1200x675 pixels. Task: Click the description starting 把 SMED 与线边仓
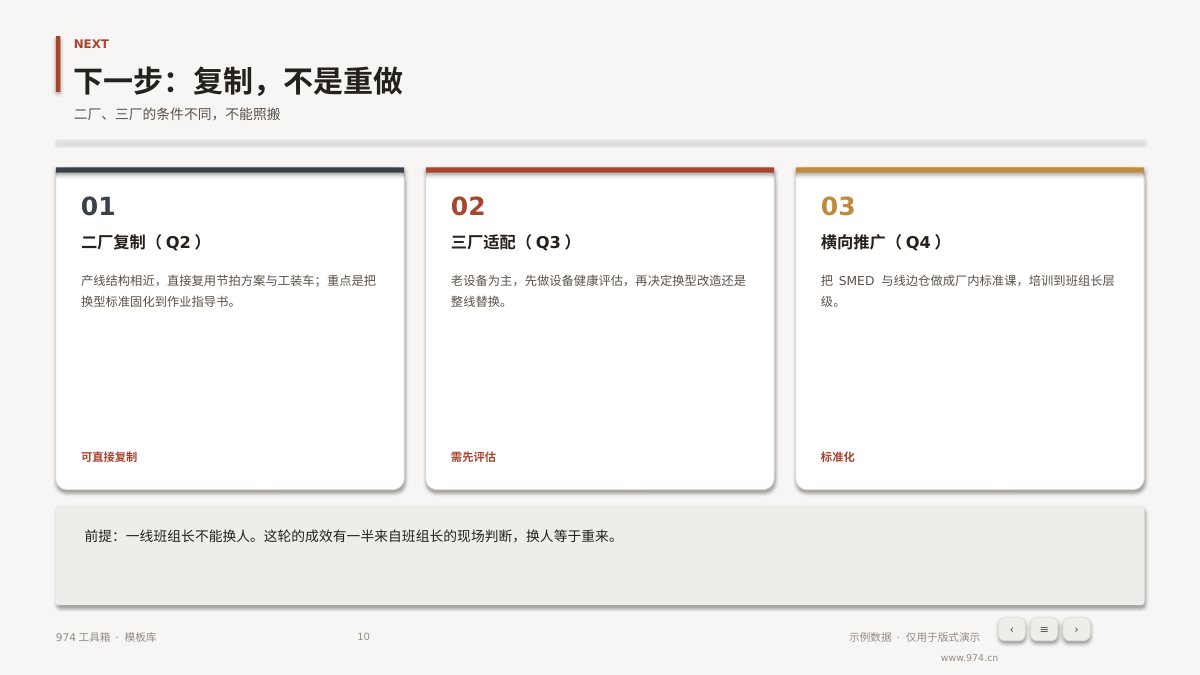[x=967, y=291]
